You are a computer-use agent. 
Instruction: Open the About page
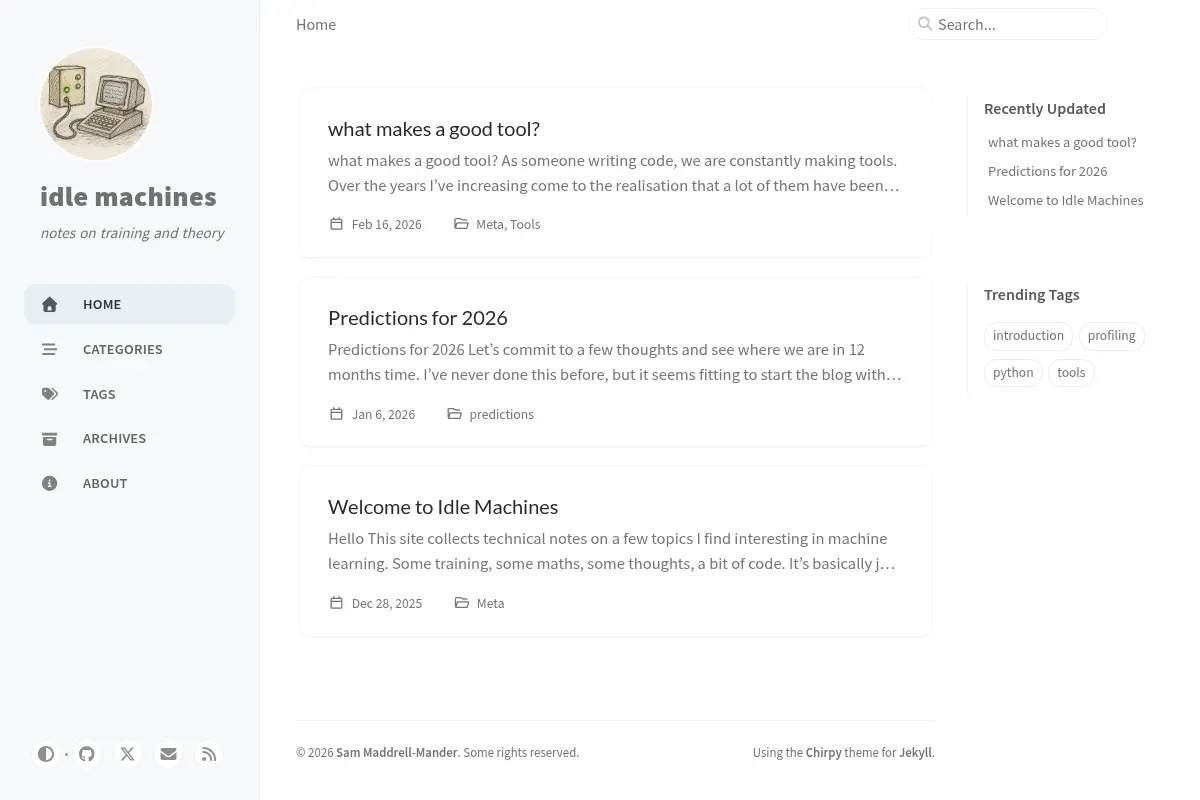pos(129,483)
